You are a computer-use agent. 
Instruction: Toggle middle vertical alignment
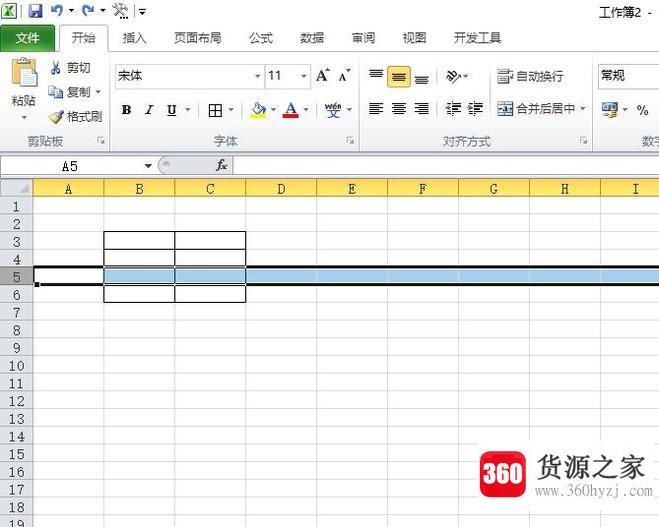(x=398, y=76)
